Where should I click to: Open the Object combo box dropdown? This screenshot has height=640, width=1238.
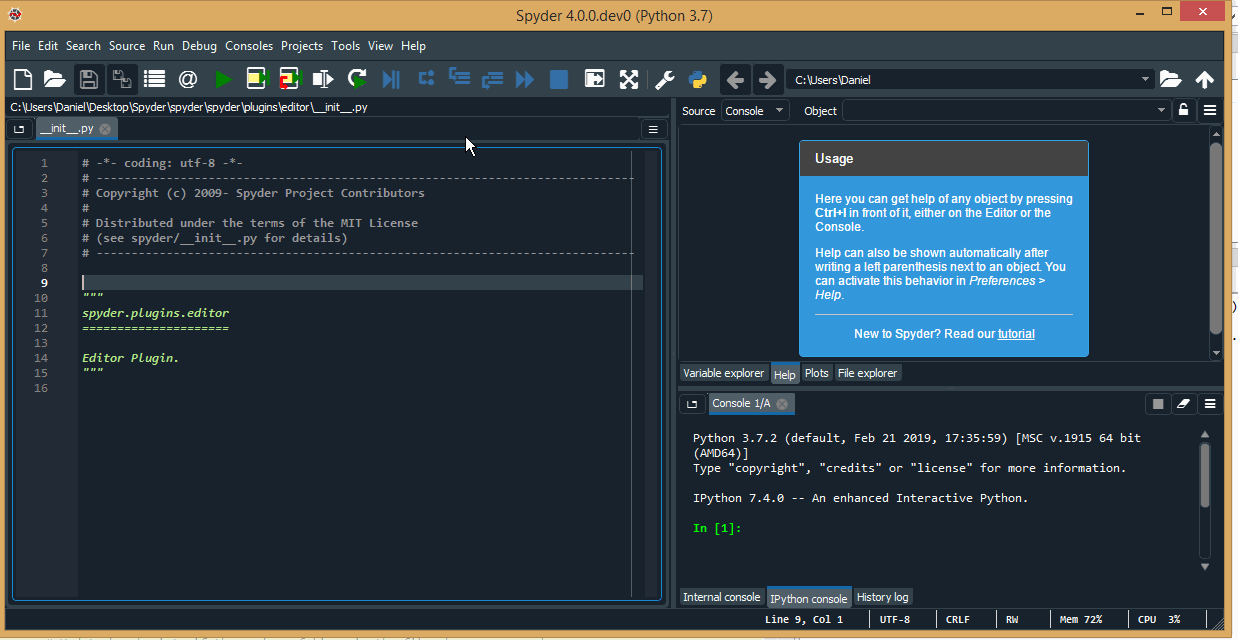(1160, 111)
